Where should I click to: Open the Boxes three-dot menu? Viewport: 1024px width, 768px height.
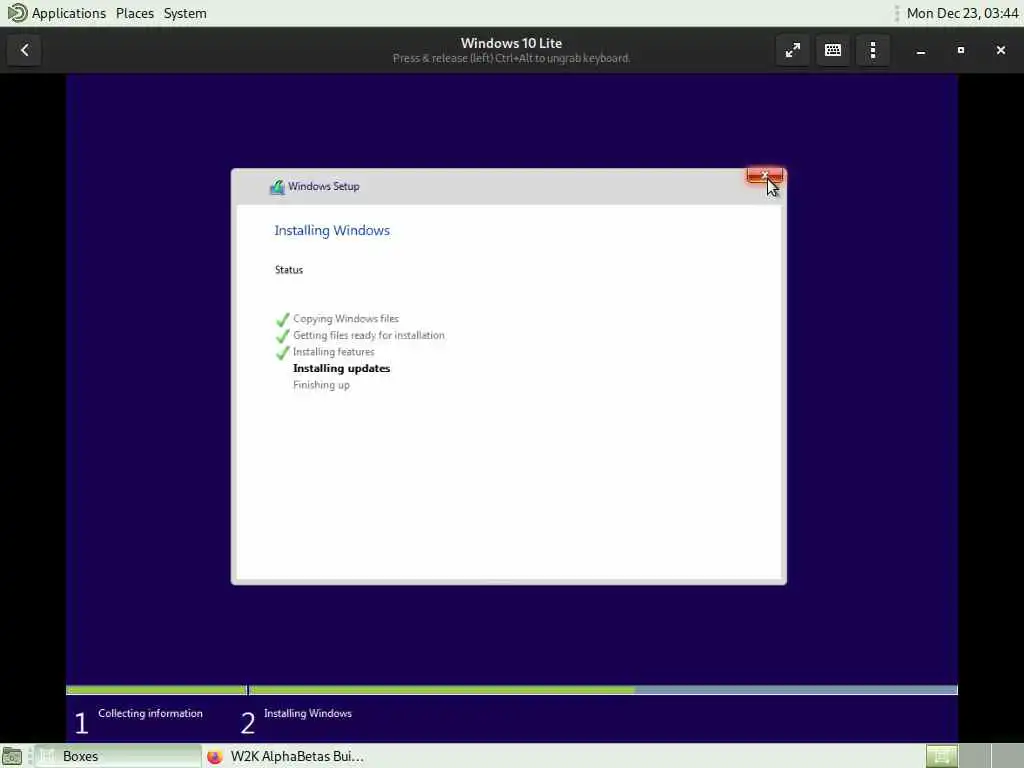(x=873, y=50)
